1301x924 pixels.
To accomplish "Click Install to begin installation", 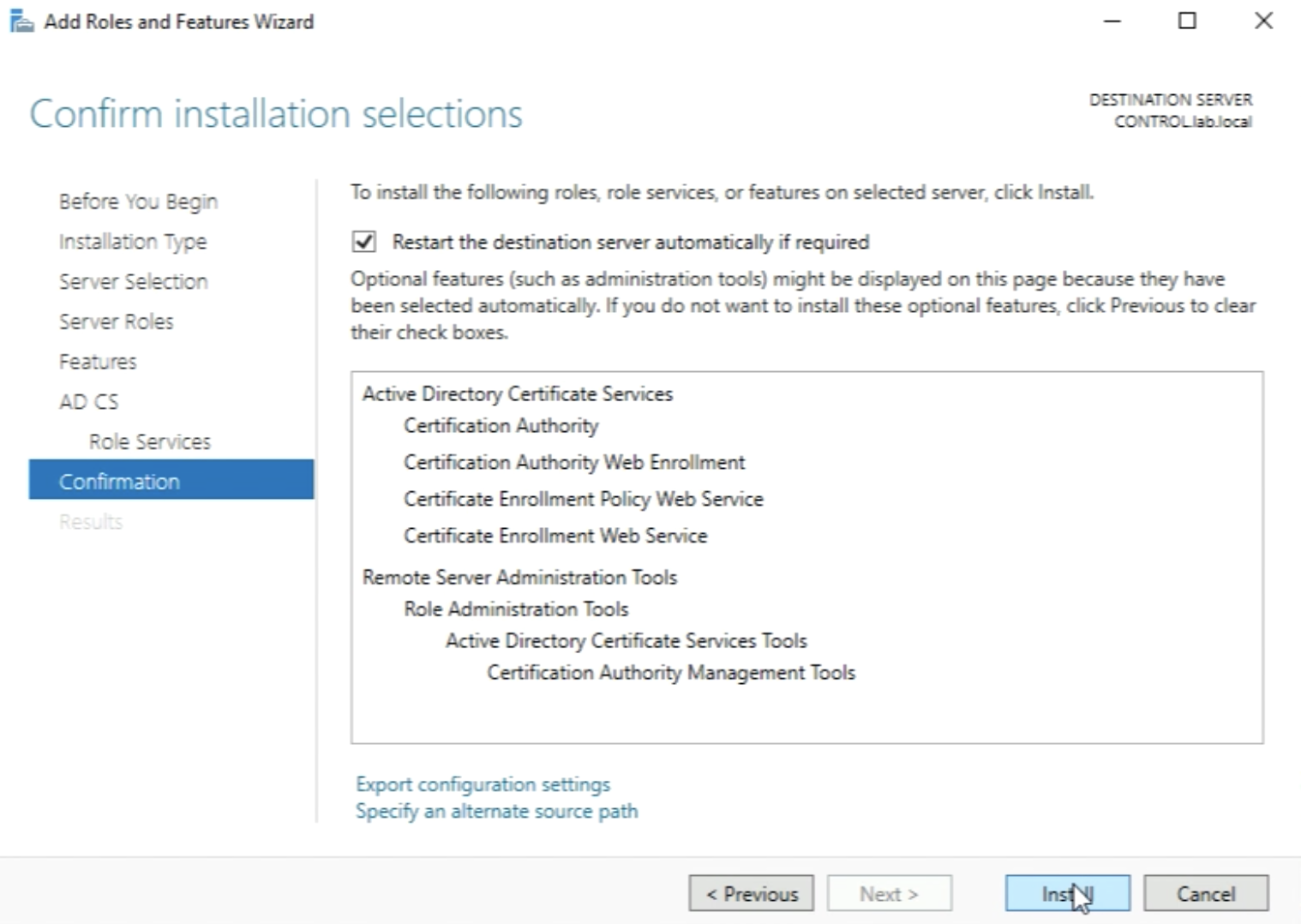I will (1067, 894).
